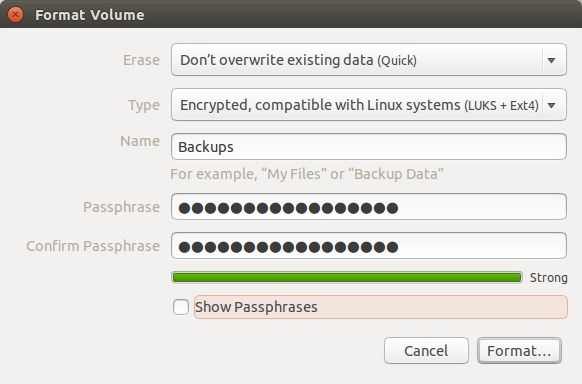Viewport: 582px width, 384px height.
Task: Click the Show Passphrases label text
Action: click(256, 307)
